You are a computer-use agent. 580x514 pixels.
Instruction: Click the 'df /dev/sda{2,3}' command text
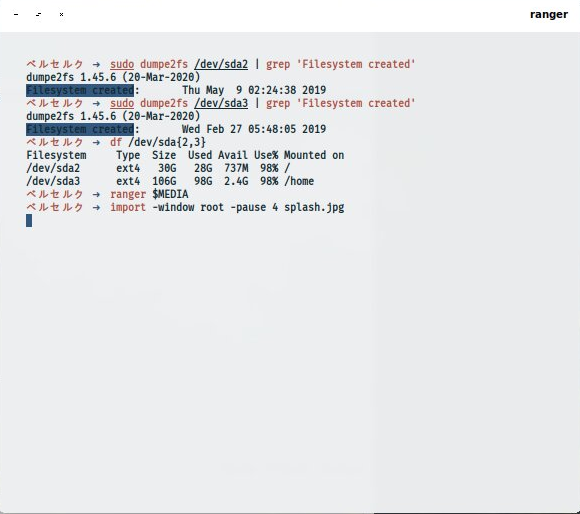pos(158,142)
